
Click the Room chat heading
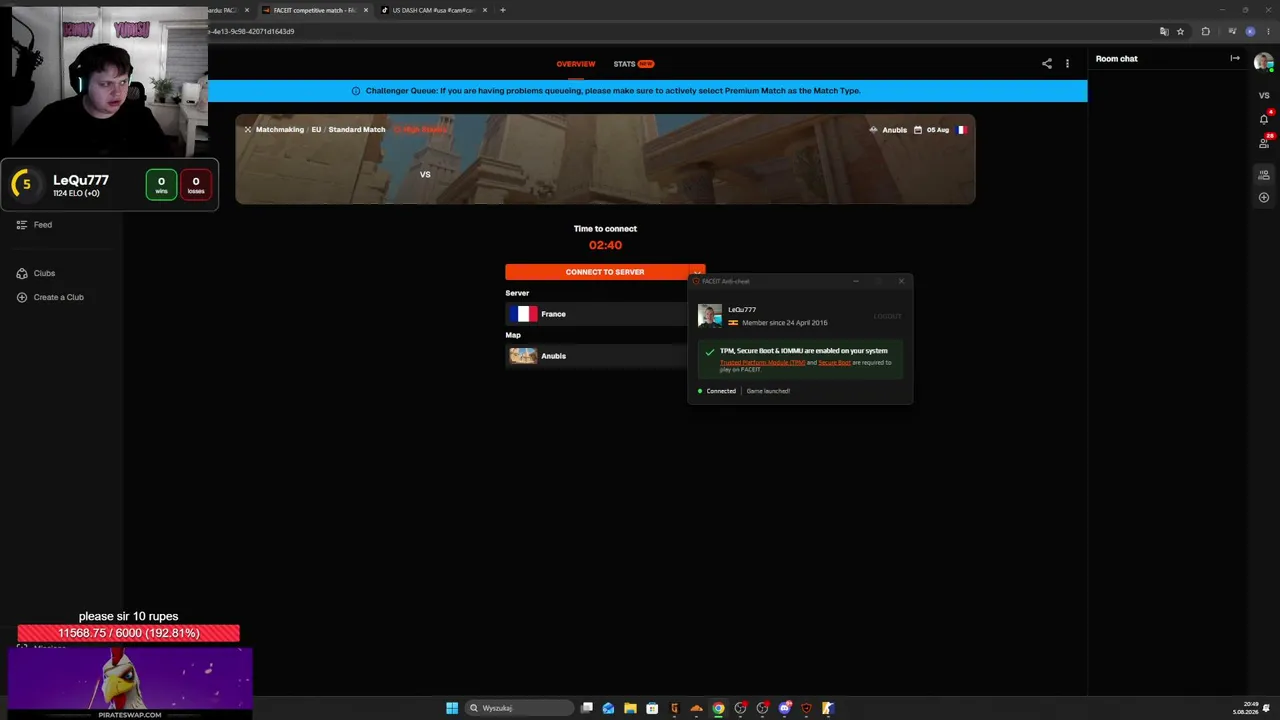tap(1117, 59)
